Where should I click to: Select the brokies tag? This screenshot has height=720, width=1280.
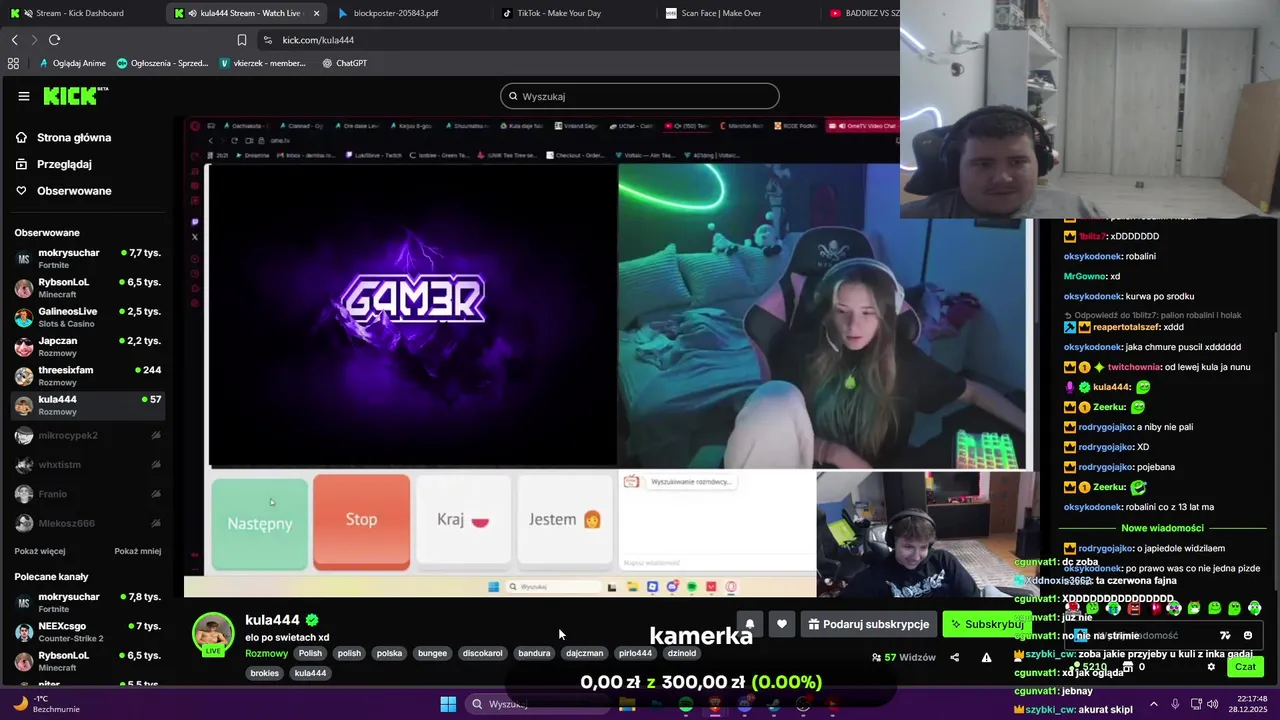(264, 673)
